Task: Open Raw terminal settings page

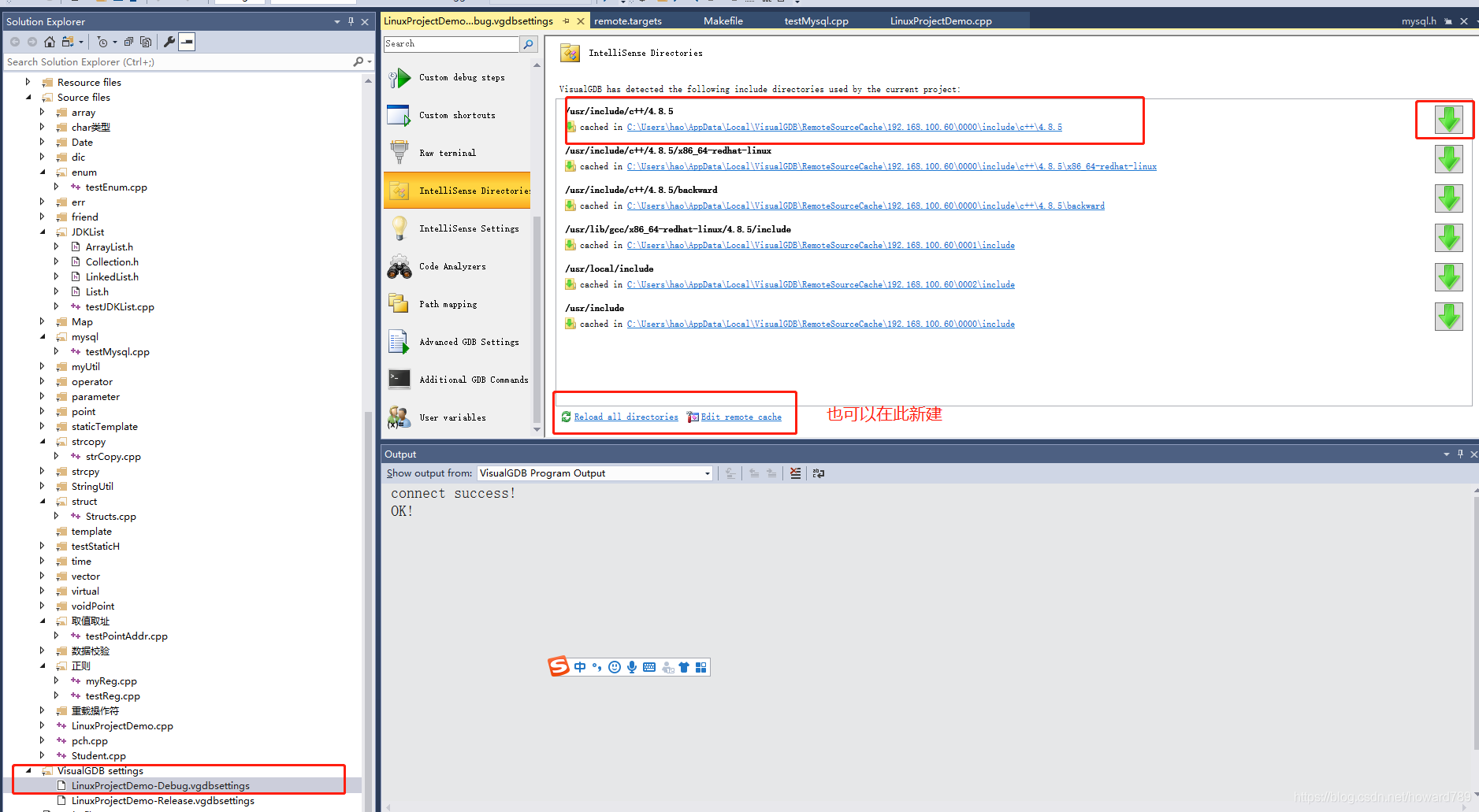Action: click(457, 153)
